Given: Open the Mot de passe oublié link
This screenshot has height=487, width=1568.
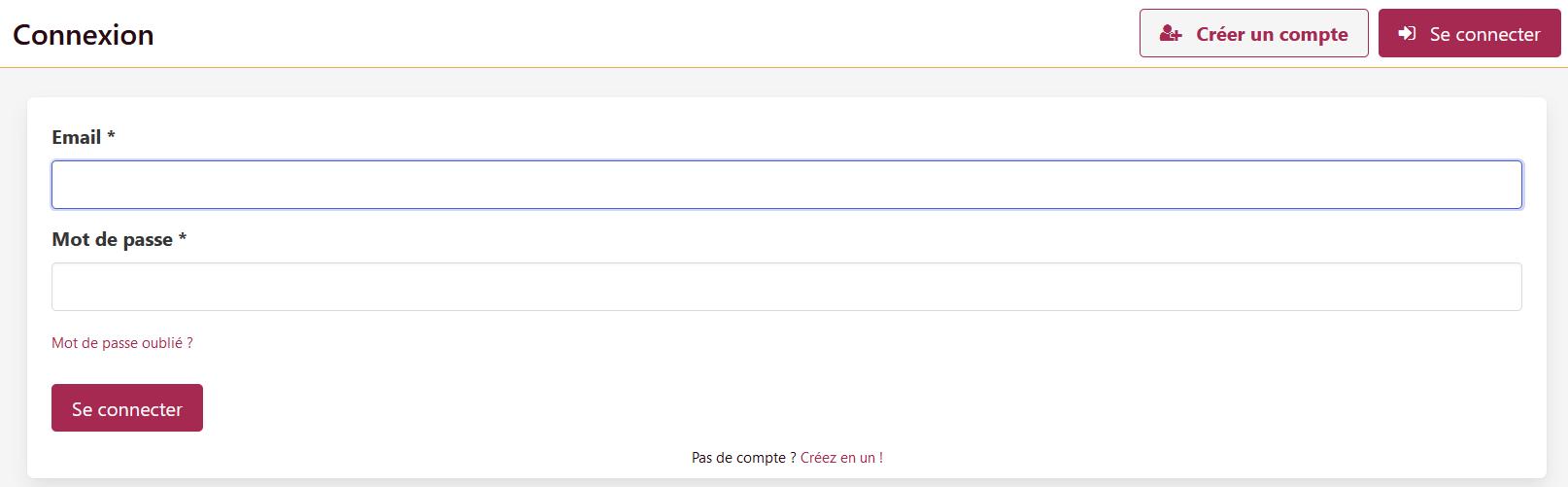Looking at the screenshot, I should point(122,343).
